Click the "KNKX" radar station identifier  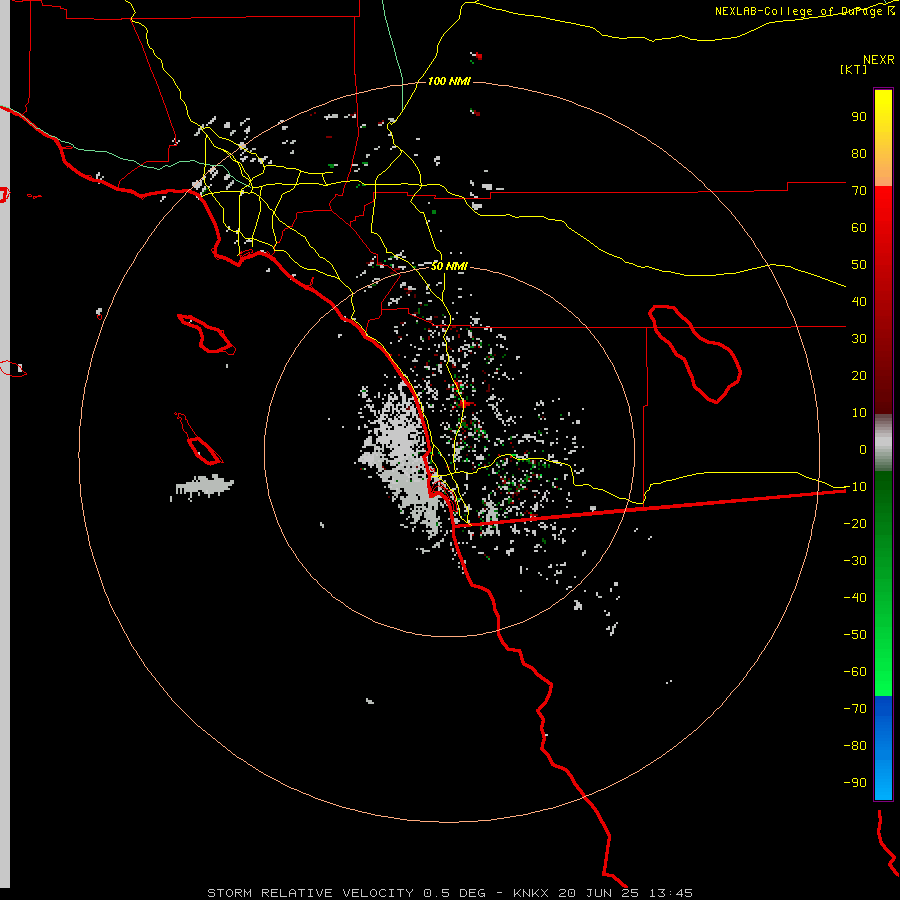531,893
